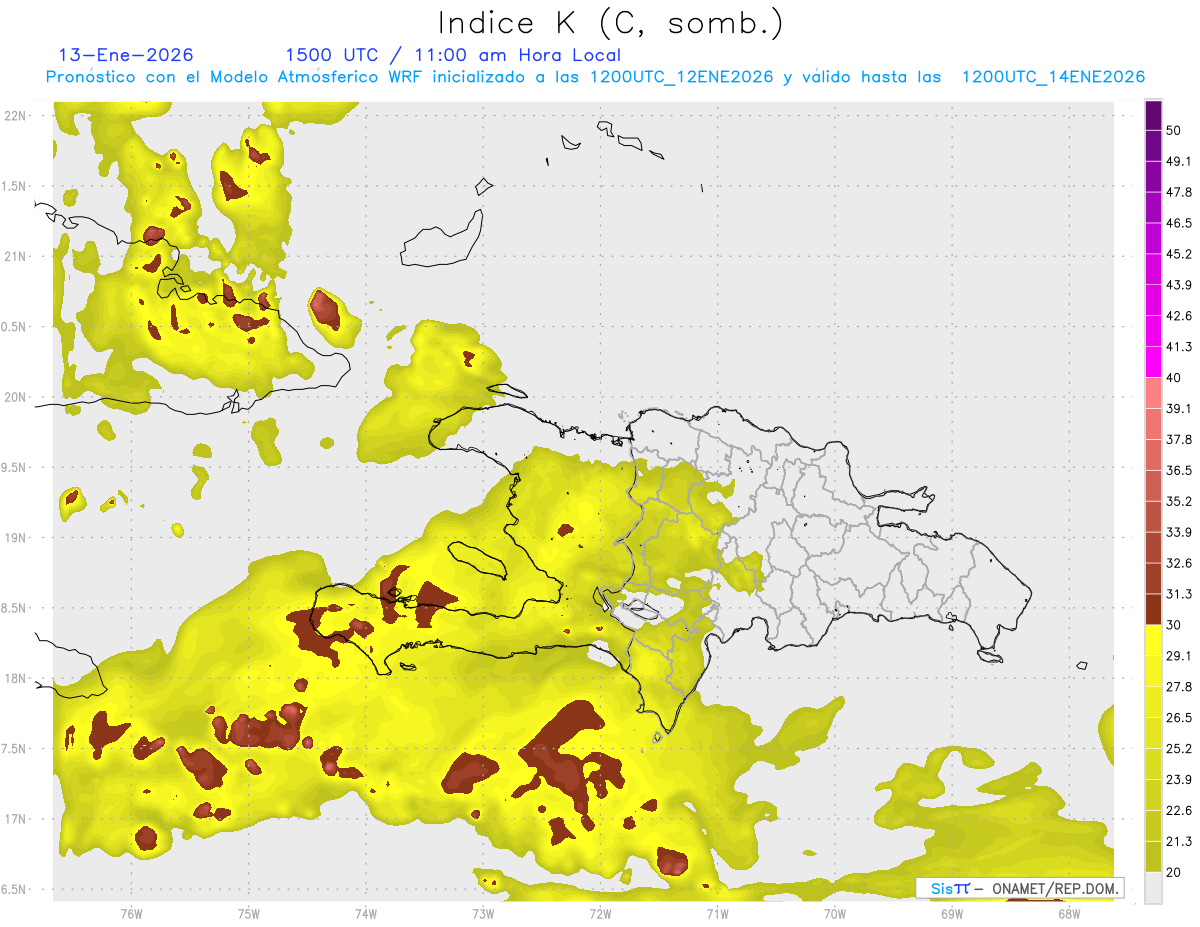
Task: Click the colorbar value '26.5'
Action: 1179,718
